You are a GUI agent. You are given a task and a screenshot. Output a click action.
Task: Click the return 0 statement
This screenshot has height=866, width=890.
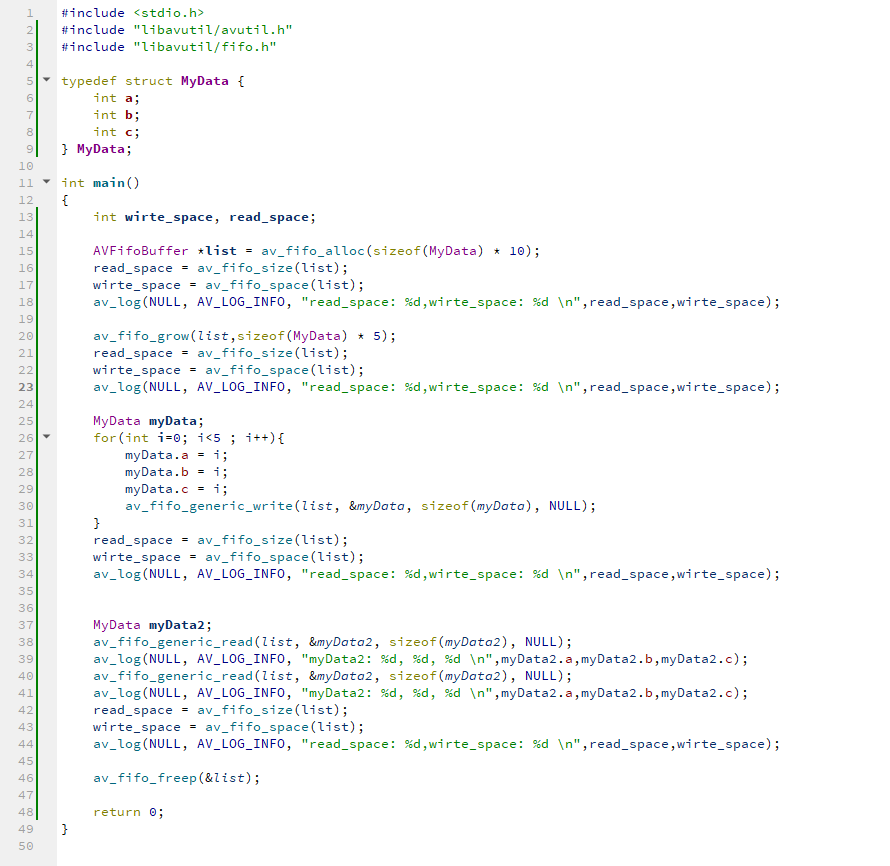(127, 811)
